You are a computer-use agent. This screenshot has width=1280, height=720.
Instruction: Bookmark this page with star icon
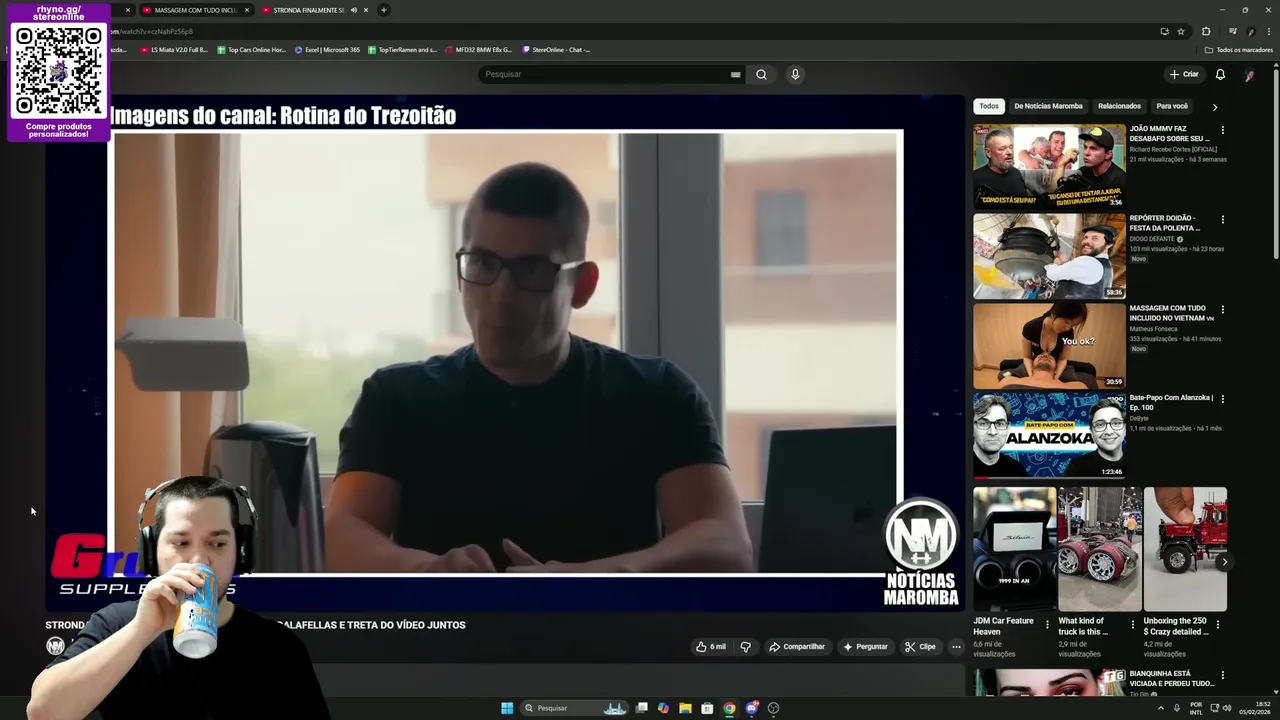pos(1181,31)
